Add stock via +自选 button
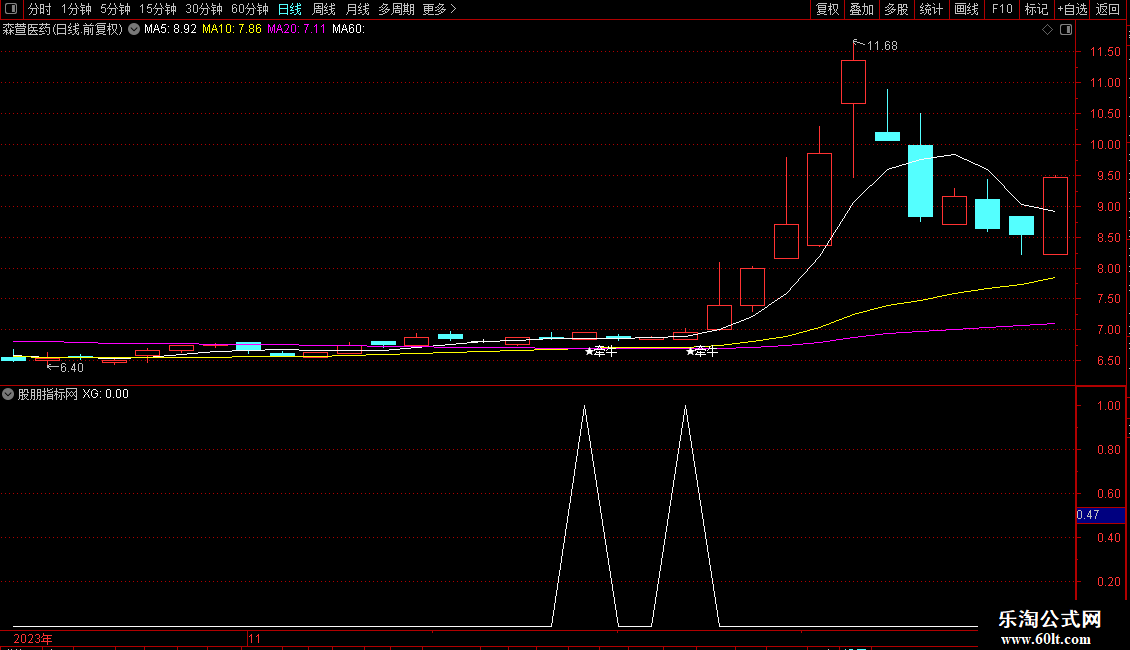This screenshot has width=1130, height=650. (1072, 9)
